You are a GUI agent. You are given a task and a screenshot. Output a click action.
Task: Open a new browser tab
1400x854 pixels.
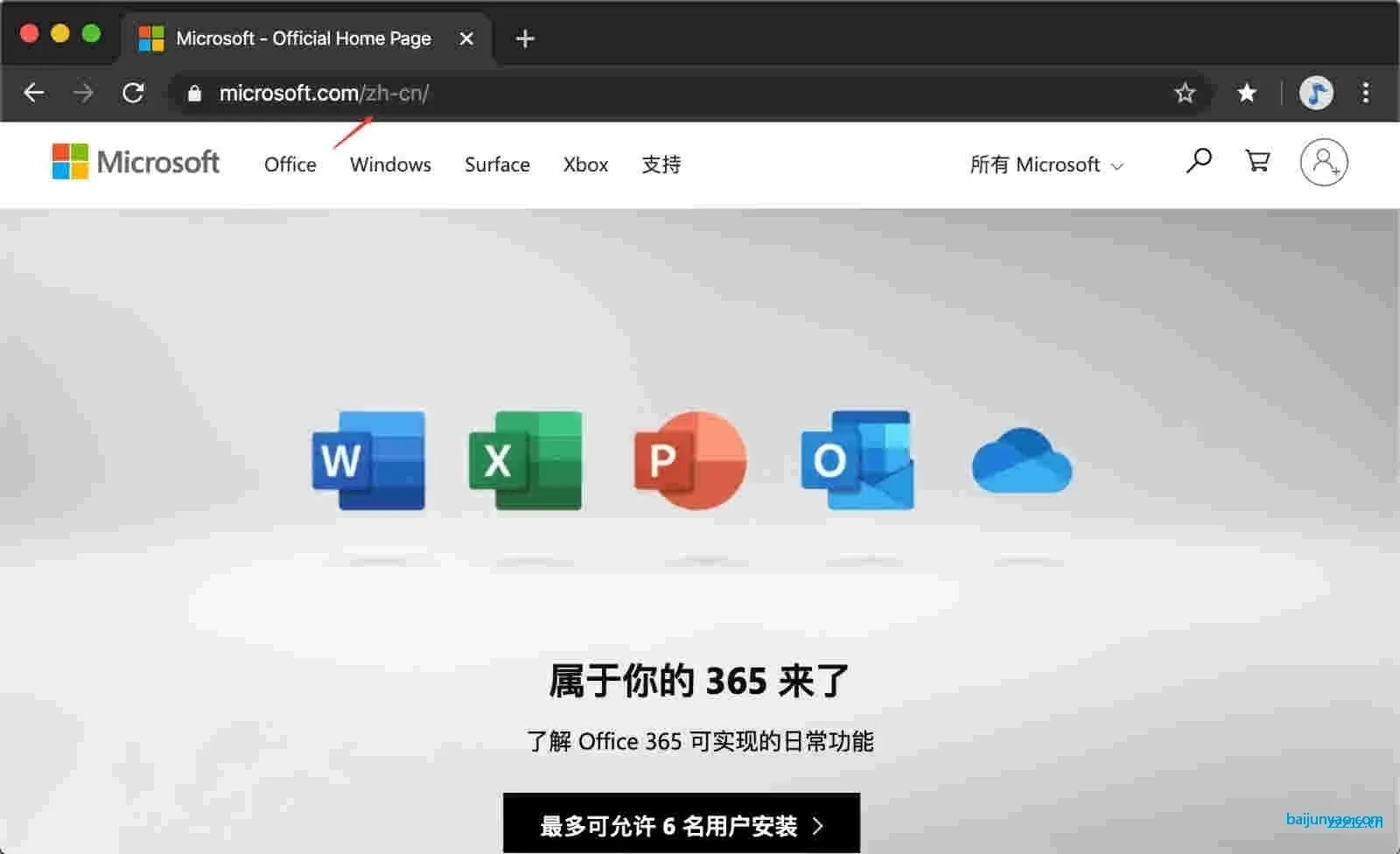tap(525, 38)
